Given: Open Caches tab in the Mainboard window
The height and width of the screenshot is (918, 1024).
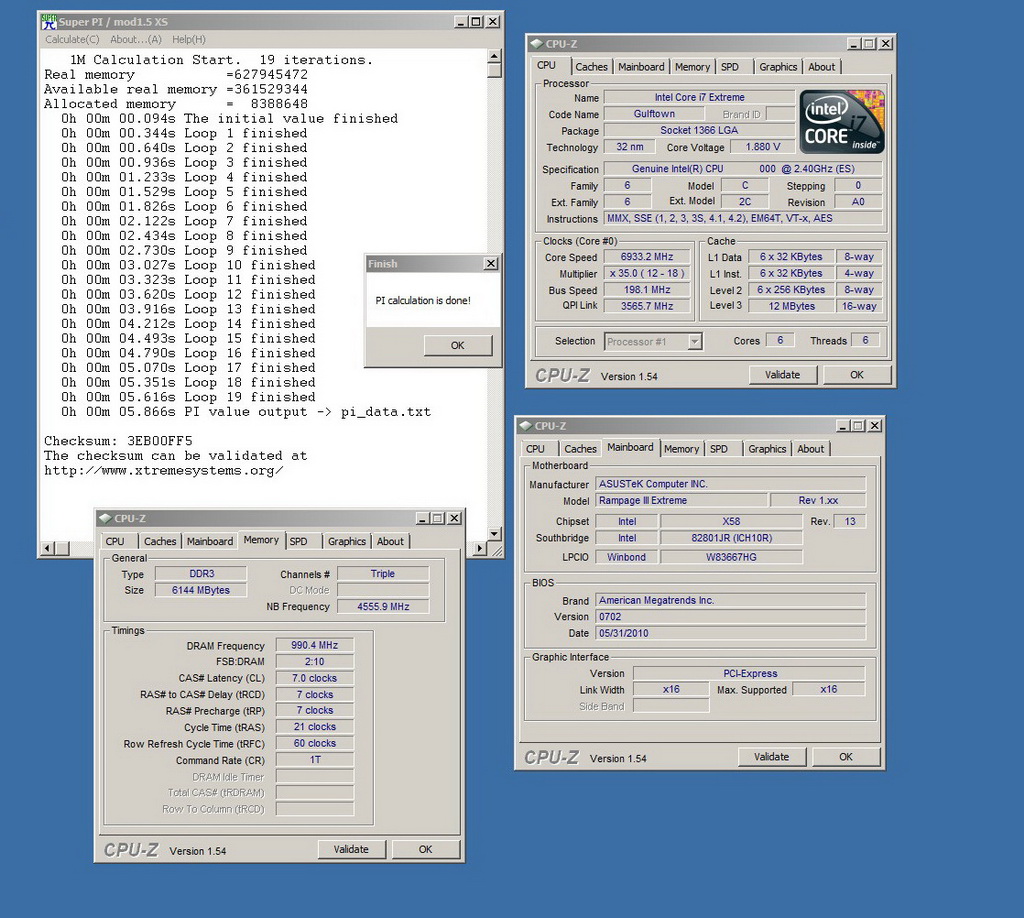Looking at the screenshot, I should click(580, 449).
